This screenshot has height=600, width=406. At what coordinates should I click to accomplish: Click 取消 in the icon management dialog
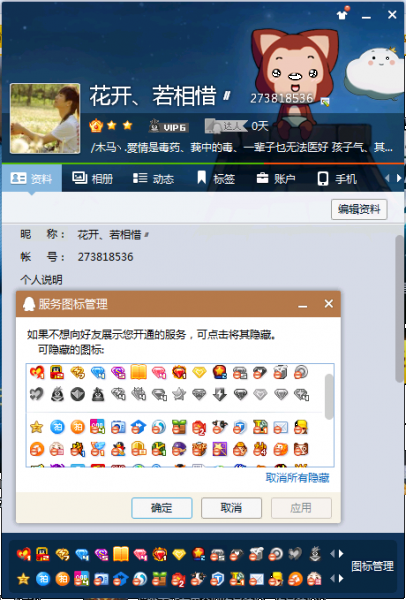click(232, 508)
